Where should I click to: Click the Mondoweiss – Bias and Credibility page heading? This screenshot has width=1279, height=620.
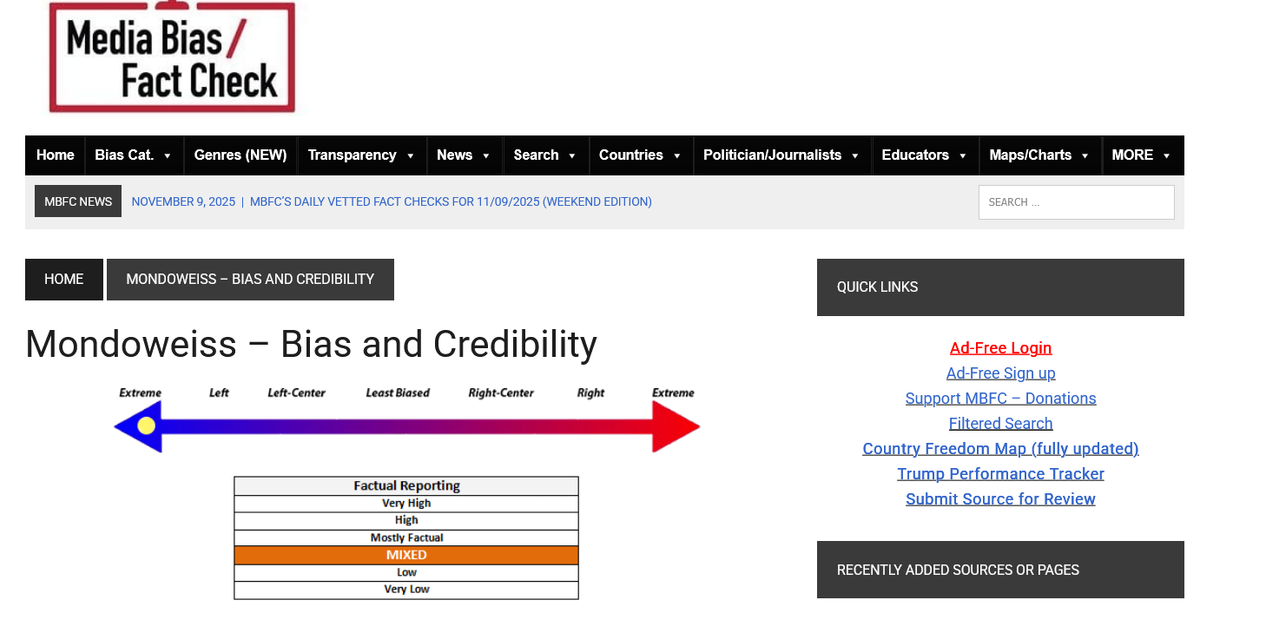point(311,344)
